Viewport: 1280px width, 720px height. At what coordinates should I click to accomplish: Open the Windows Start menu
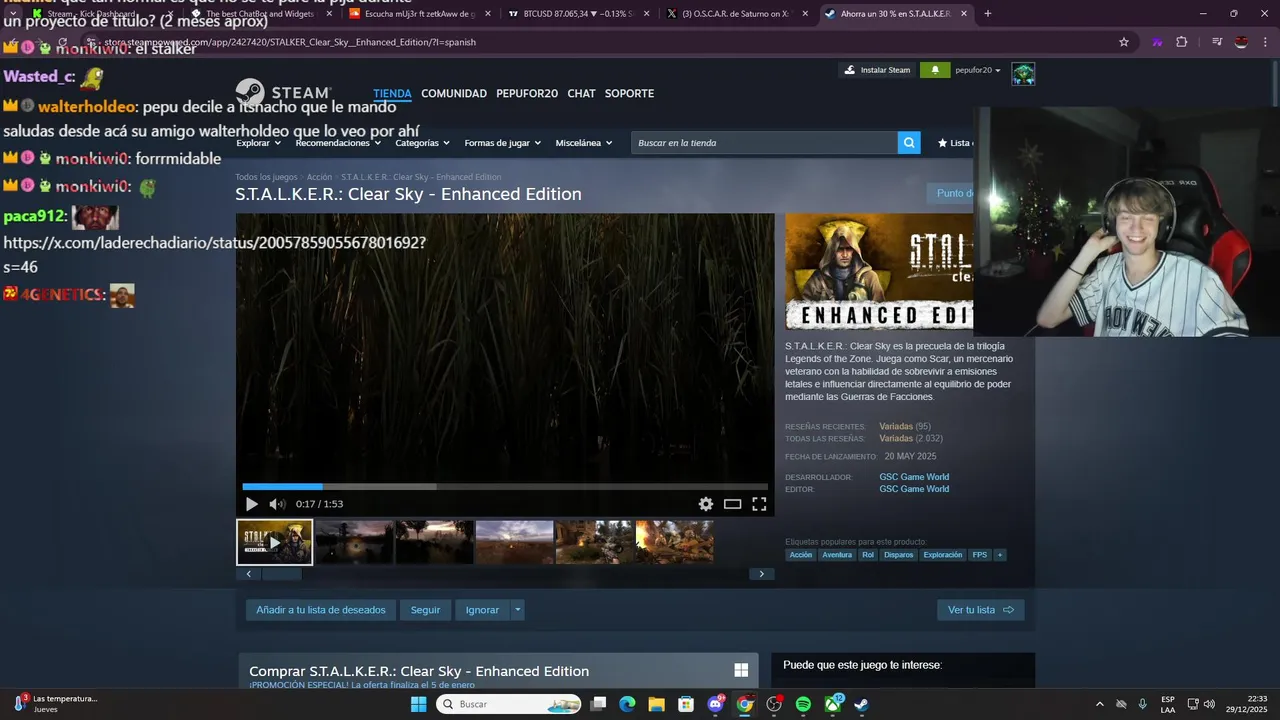point(419,704)
